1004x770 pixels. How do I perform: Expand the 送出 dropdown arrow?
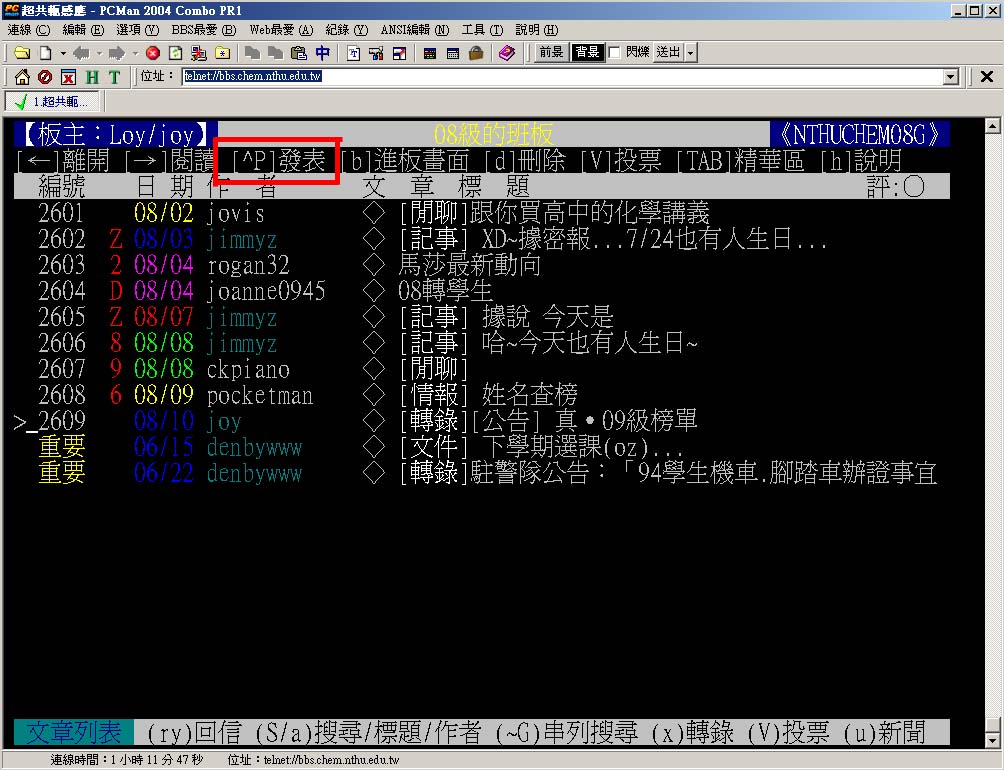[691, 53]
